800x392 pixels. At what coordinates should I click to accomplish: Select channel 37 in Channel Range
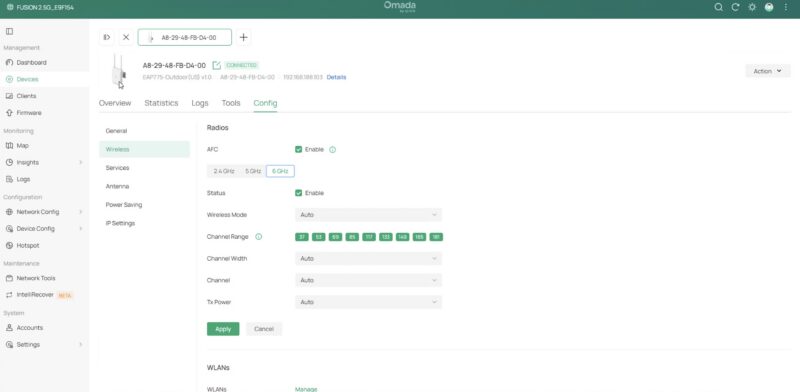pos(302,237)
